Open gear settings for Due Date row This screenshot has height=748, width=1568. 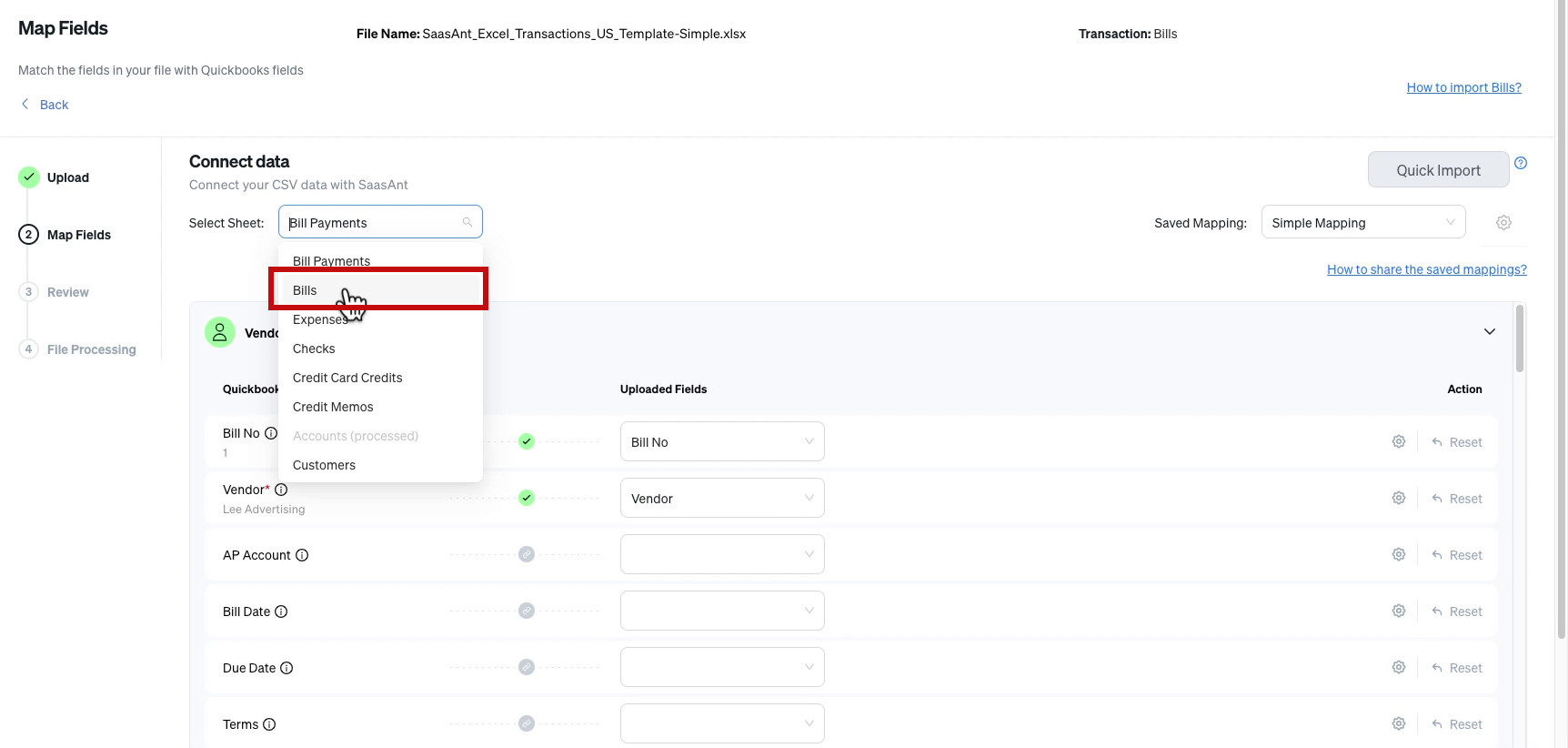tap(1399, 667)
